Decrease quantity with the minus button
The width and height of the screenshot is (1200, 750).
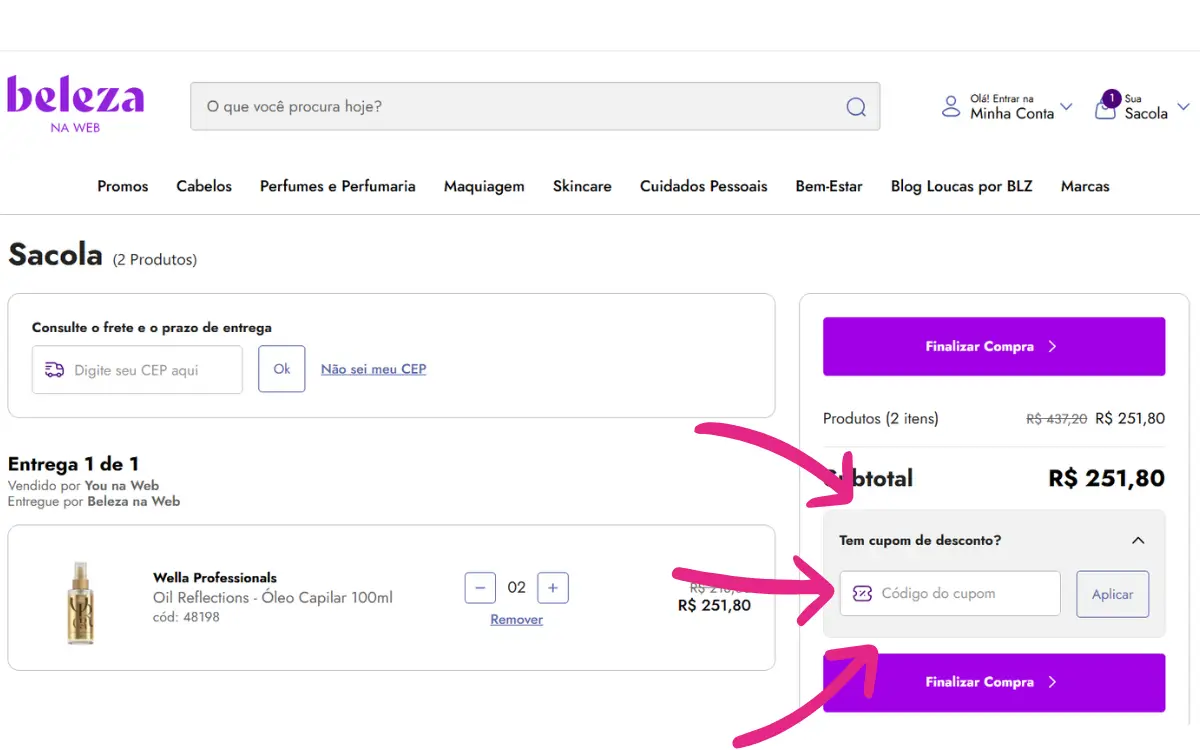(480, 588)
